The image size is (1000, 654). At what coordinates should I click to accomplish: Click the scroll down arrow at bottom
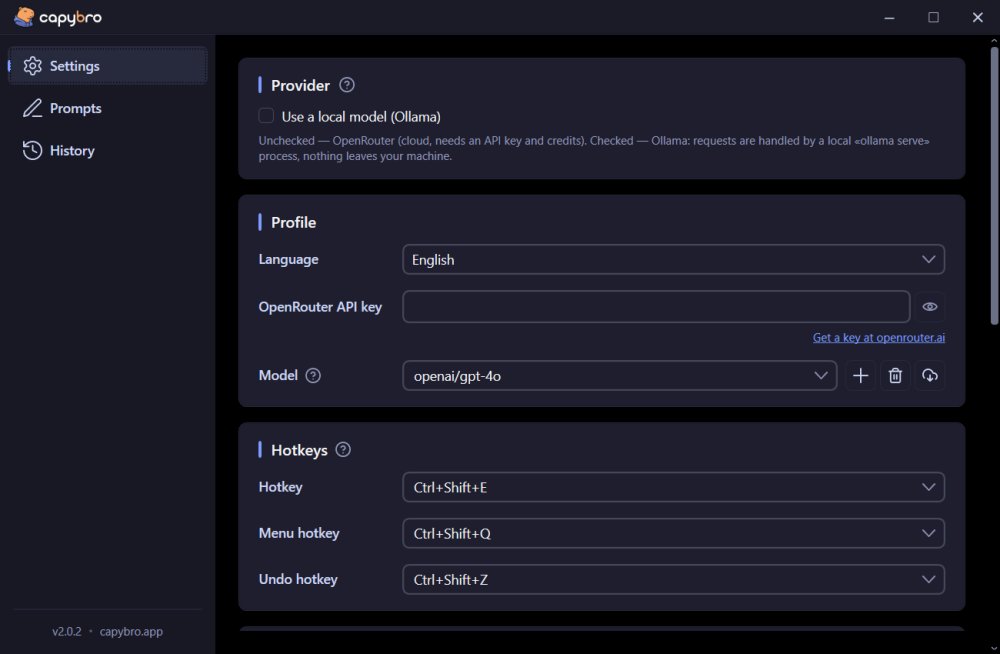coord(994,648)
